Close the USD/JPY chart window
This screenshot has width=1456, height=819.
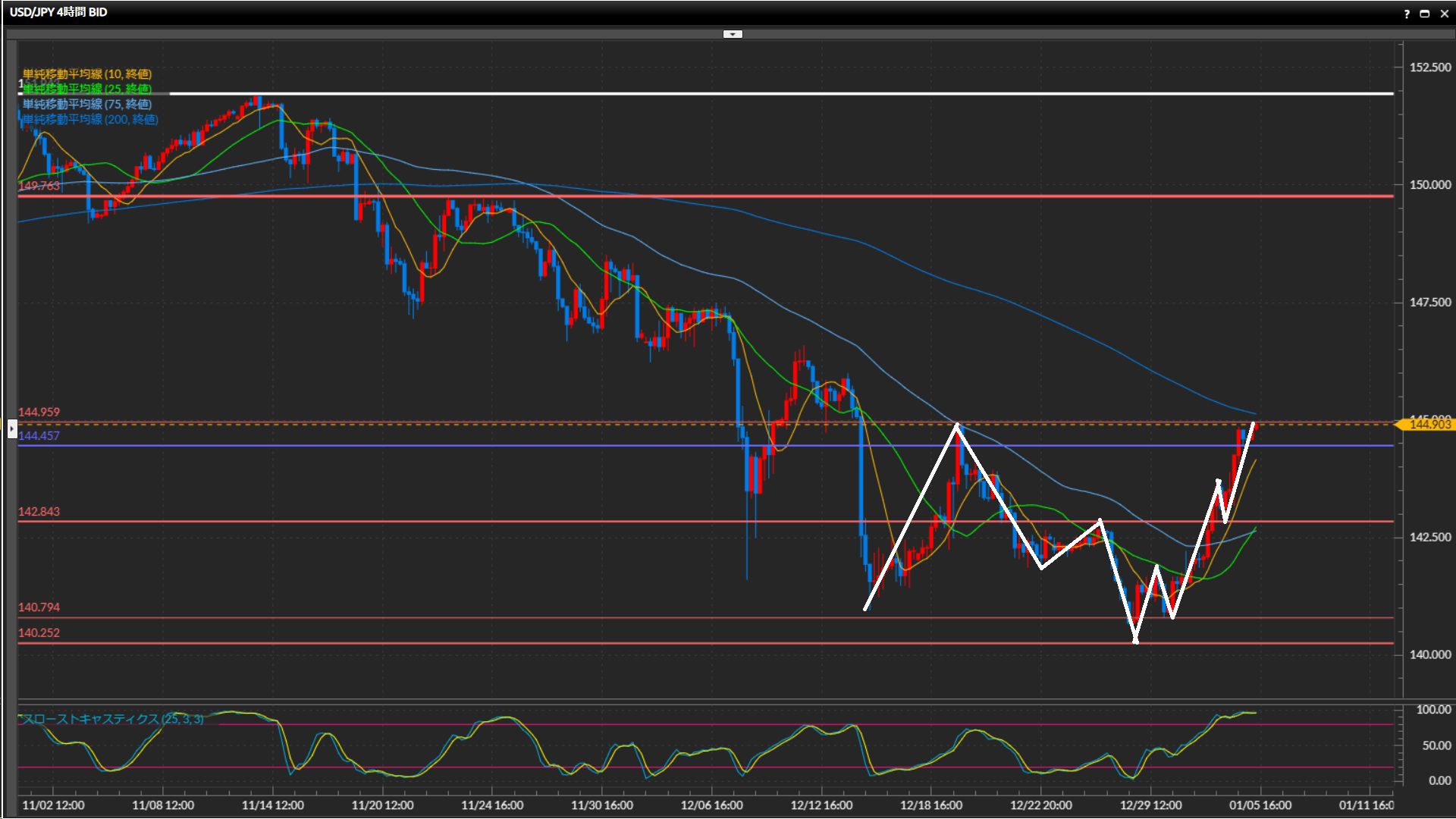[1444, 14]
